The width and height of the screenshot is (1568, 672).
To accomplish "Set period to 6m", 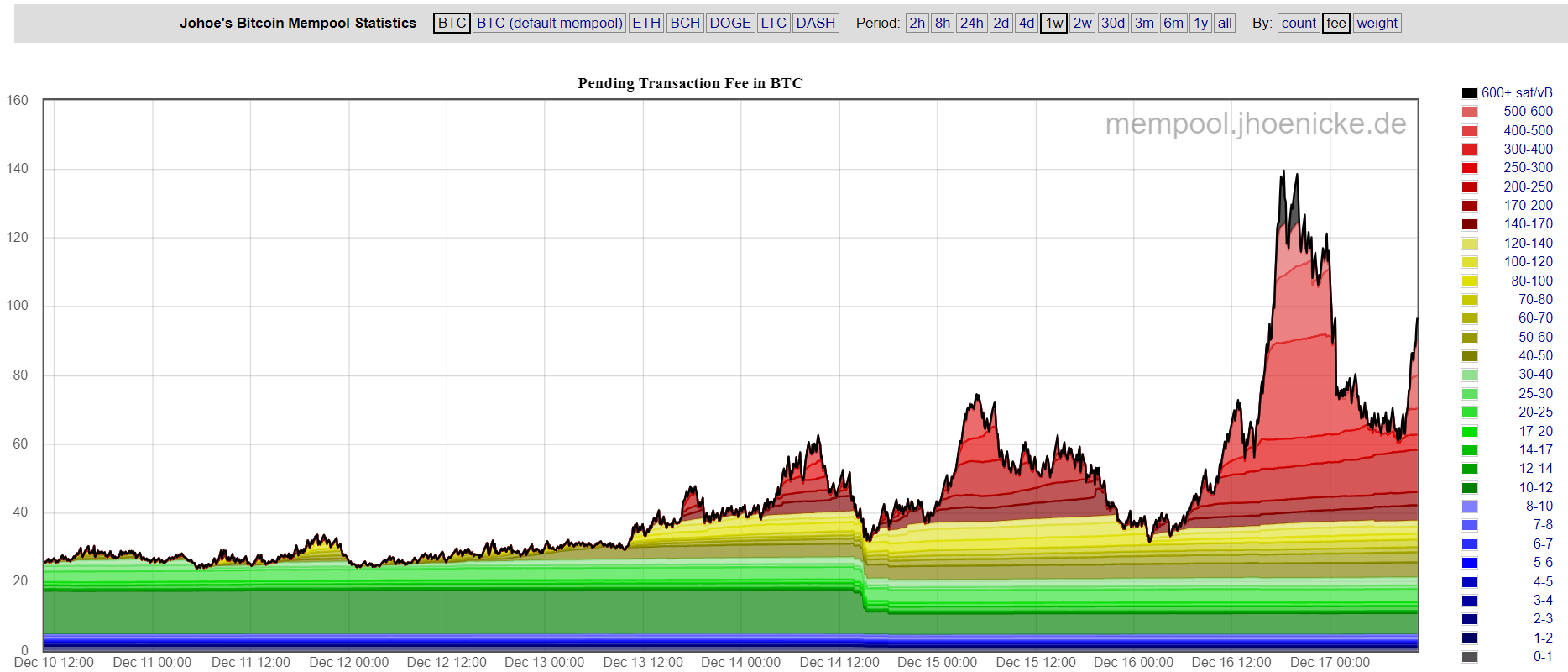I will coord(1173,23).
